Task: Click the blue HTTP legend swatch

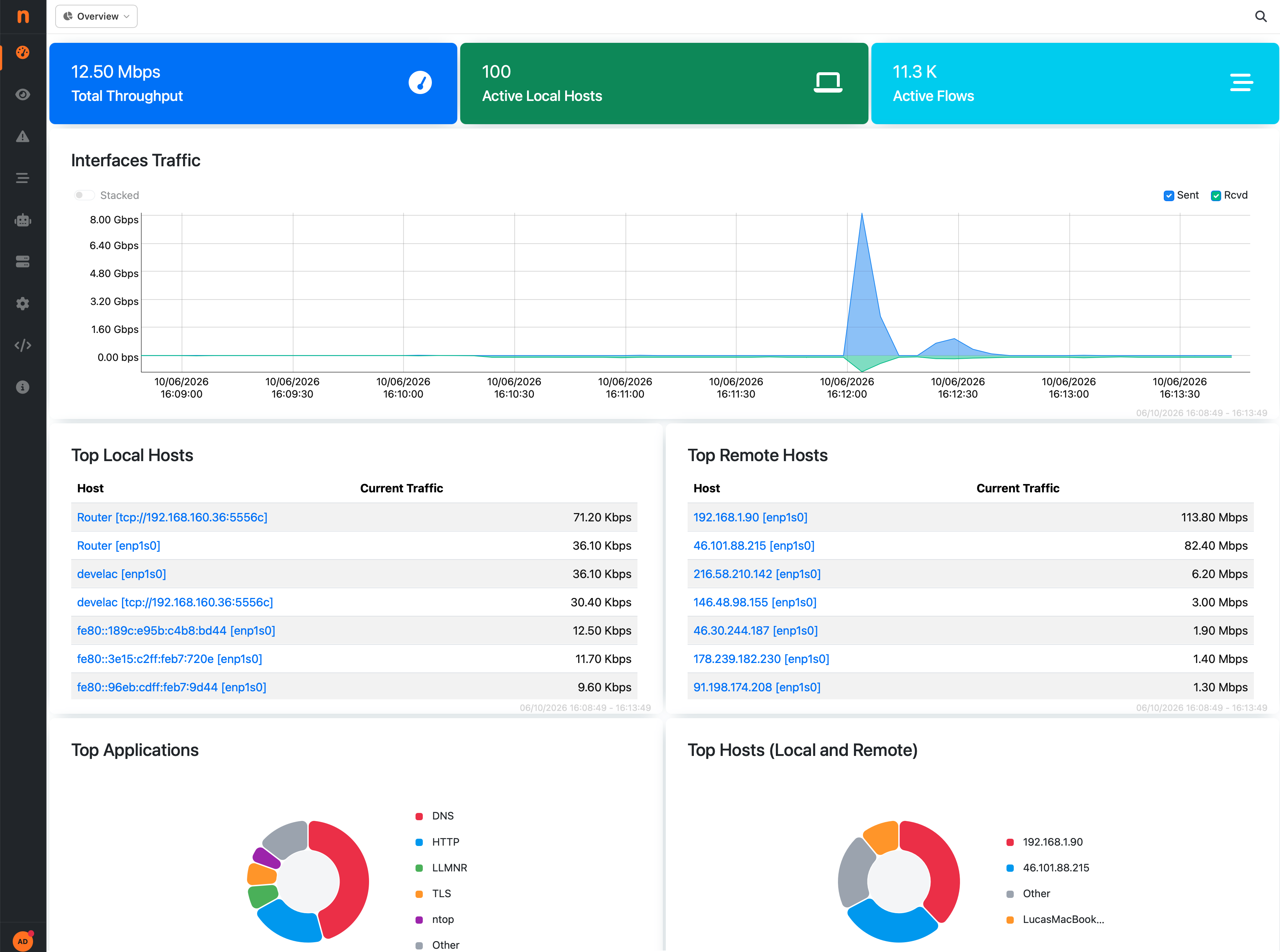Action: [x=419, y=842]
